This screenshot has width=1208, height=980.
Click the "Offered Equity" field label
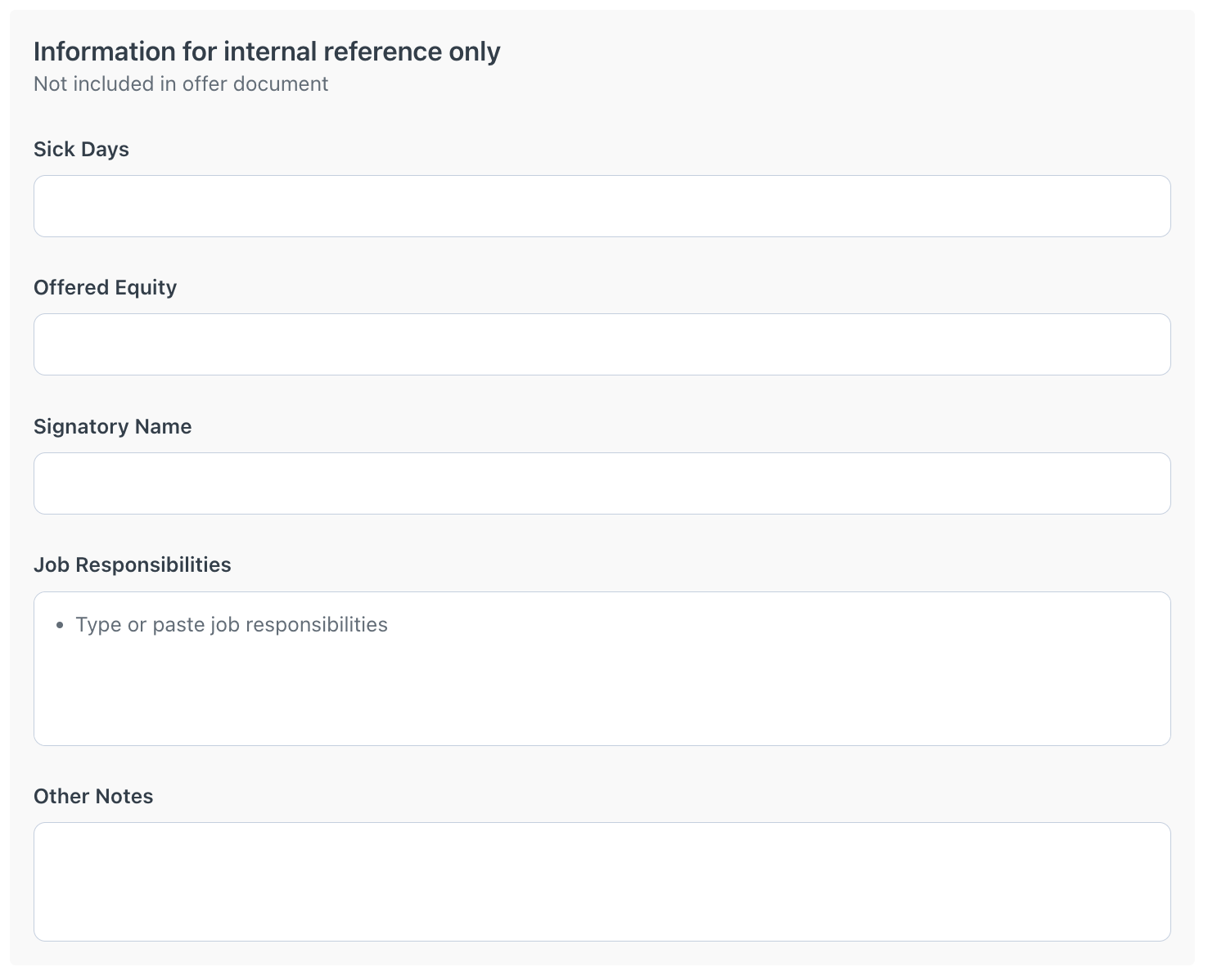coord(105,288)
